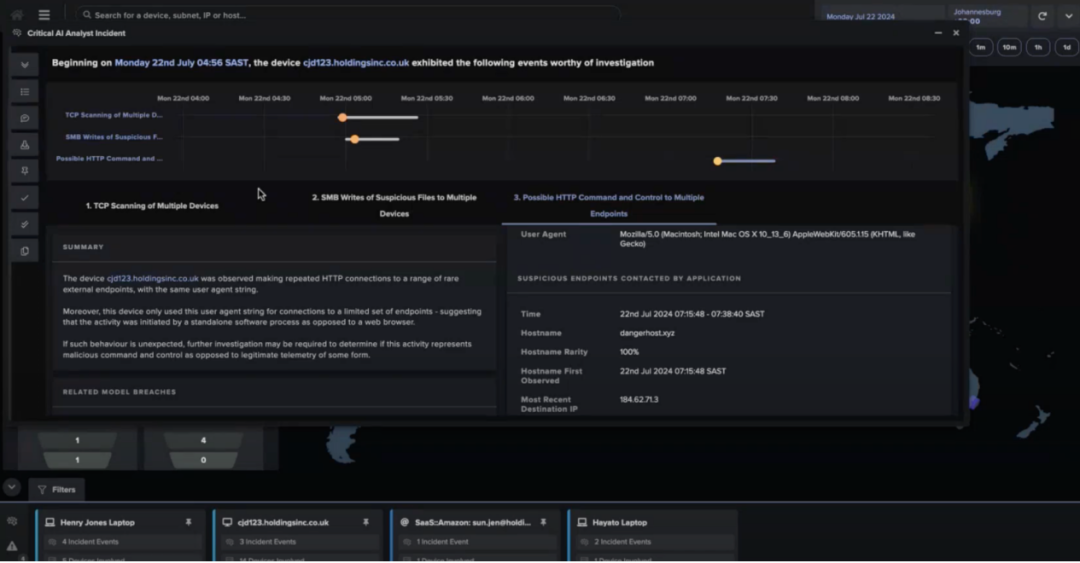Viewport: 1080px width, 563px height.
Task: Click the warning triangle icon in bottom-left tray
Action: click(x=12, y=546)
